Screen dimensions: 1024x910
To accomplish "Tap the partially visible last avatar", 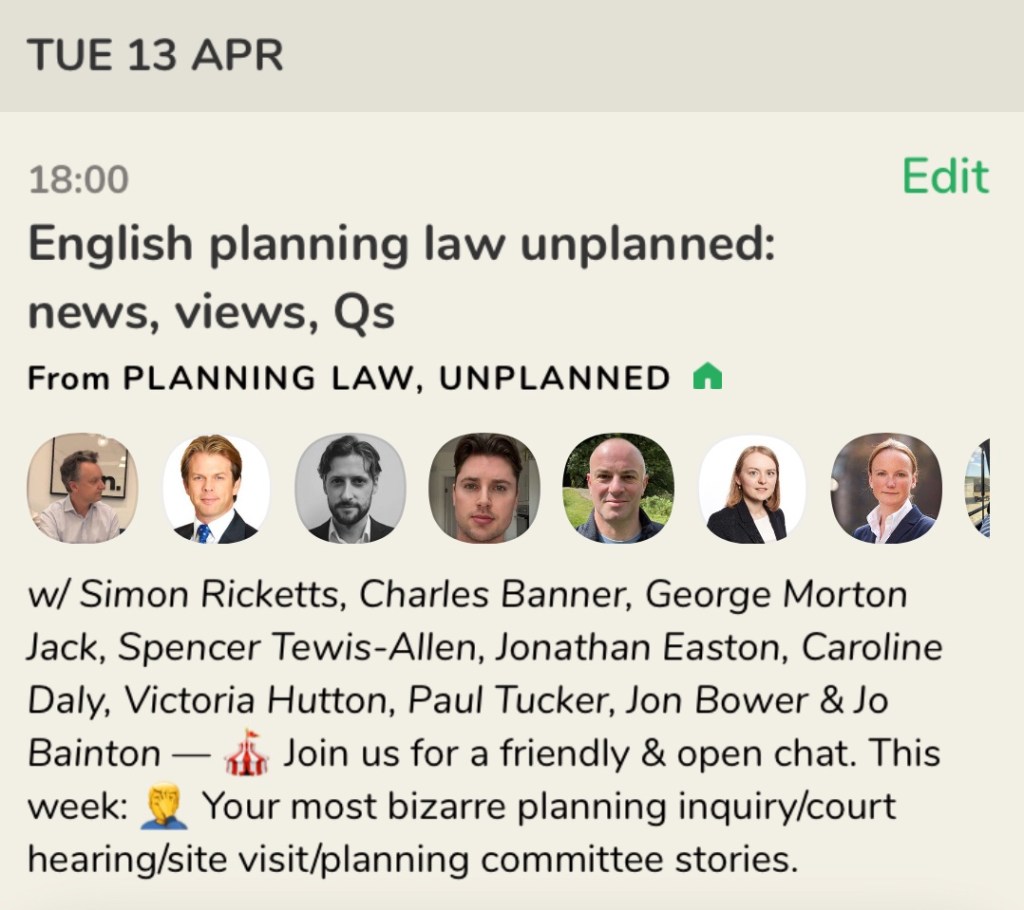I will tap(977, 488).
